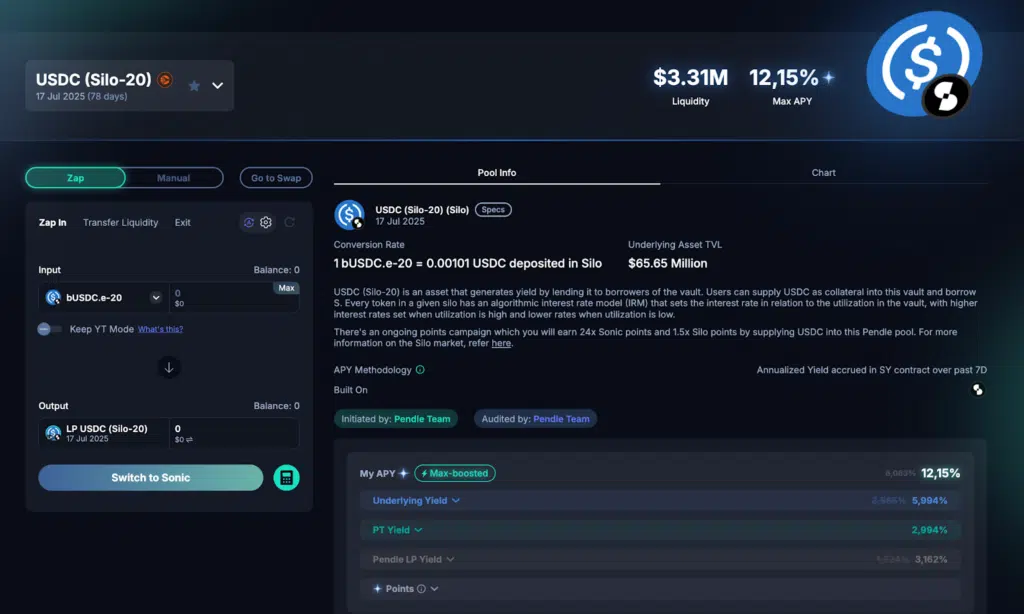The width and height of the screenshot is (1024, 614).
Task: Expand the Underlying Yield row
Action: coord(660,500)
